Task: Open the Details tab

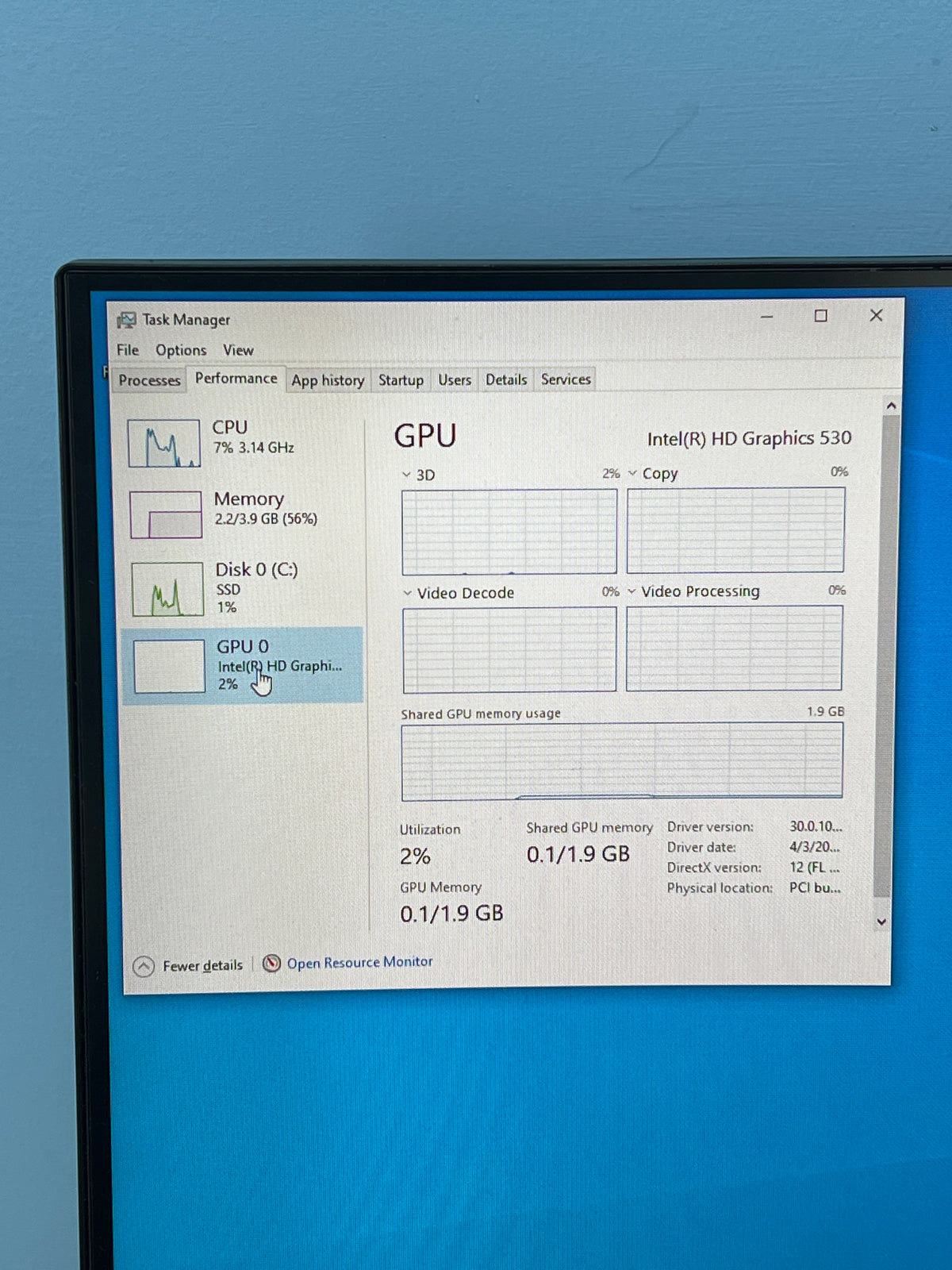Action: click(506, 379)
